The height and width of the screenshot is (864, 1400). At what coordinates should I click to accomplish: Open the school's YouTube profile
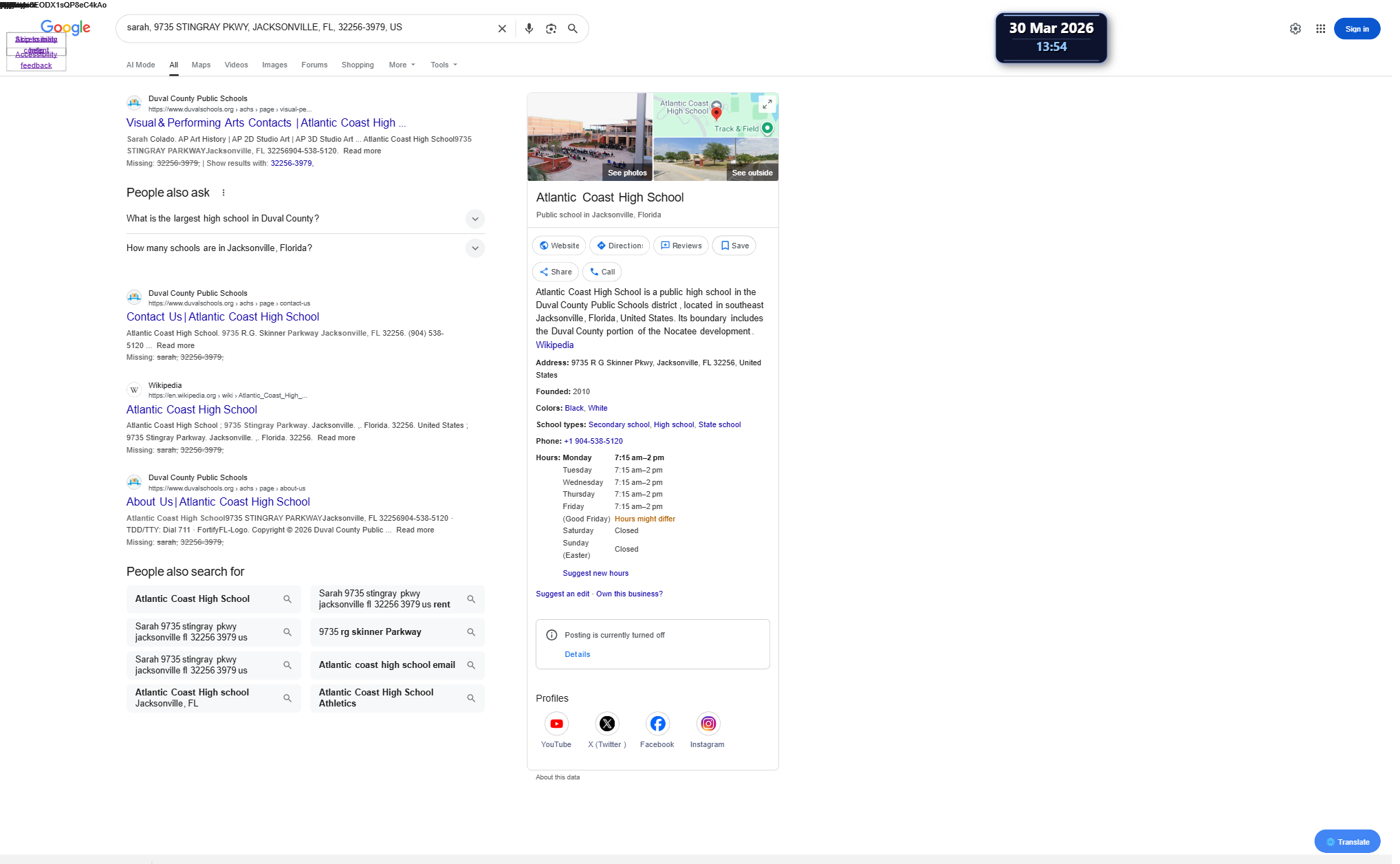click(556, 724)
